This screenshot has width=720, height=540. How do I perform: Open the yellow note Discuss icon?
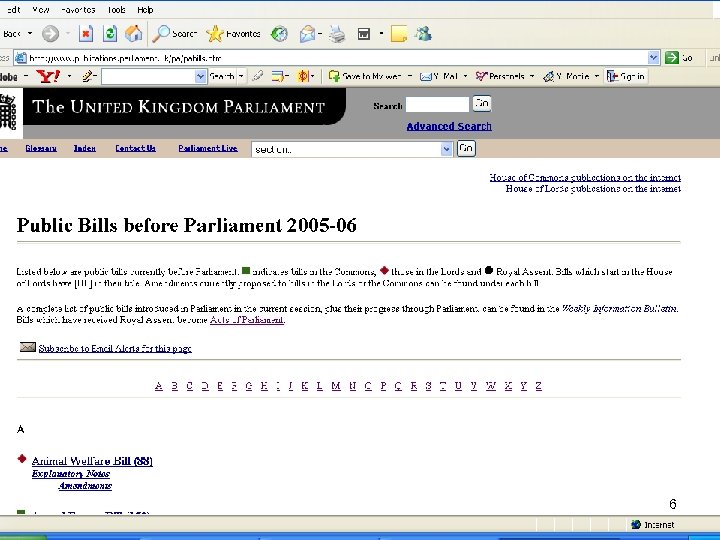tap(399, 34)
